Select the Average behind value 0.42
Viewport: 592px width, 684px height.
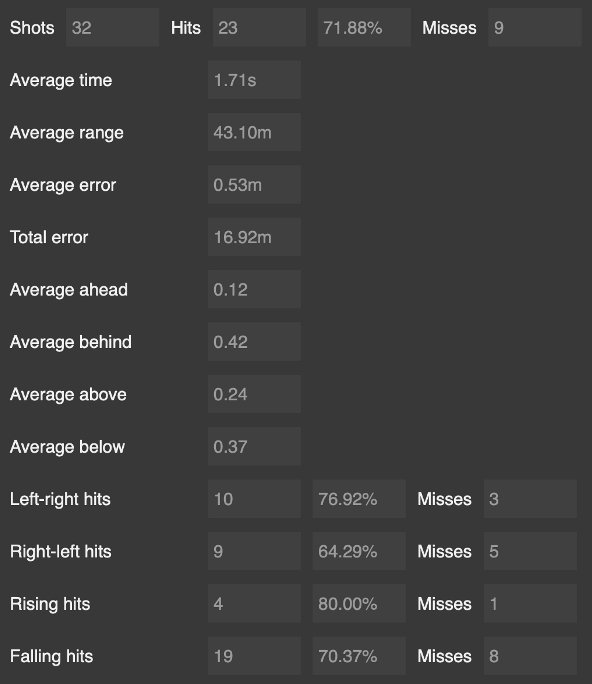point(254,342)
